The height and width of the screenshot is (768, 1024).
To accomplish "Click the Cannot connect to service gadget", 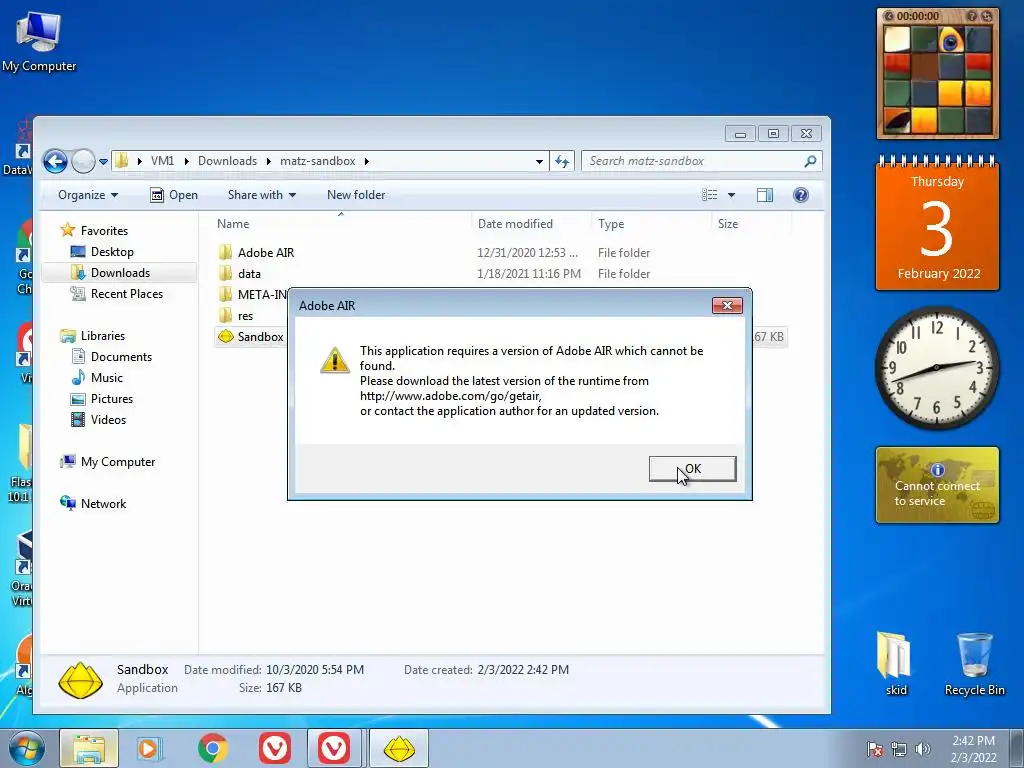I will (x=937, y=485).
